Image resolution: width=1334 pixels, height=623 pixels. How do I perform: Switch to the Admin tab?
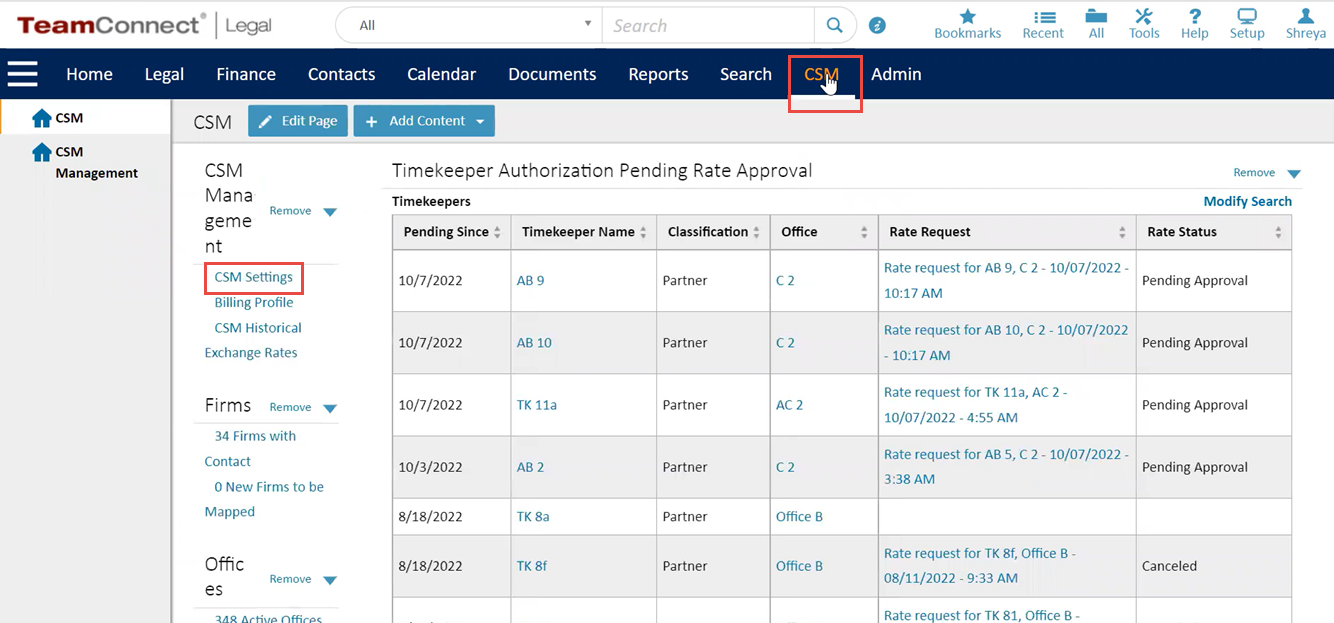[895, 74]
